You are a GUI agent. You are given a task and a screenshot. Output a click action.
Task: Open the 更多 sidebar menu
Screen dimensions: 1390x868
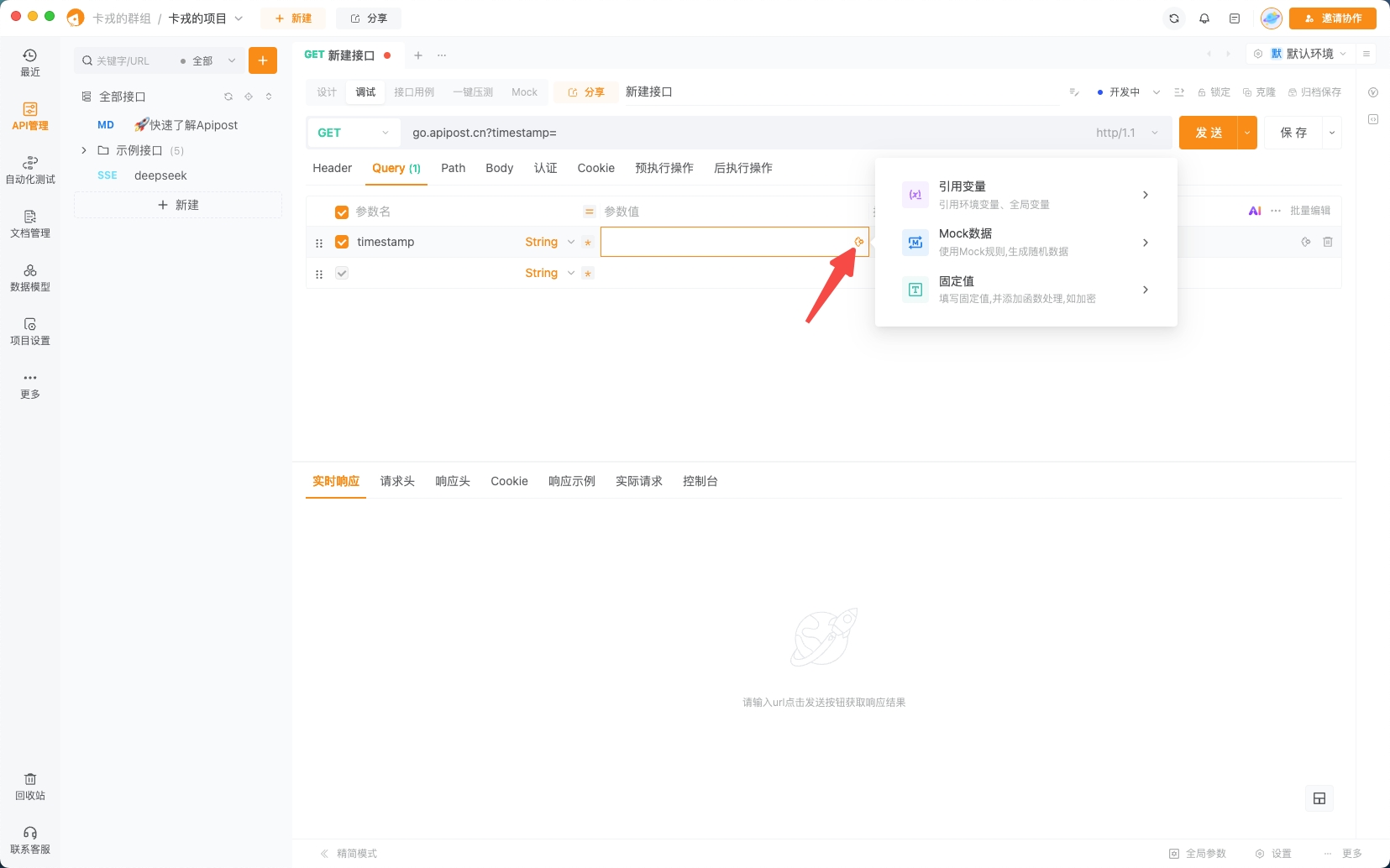30,385
